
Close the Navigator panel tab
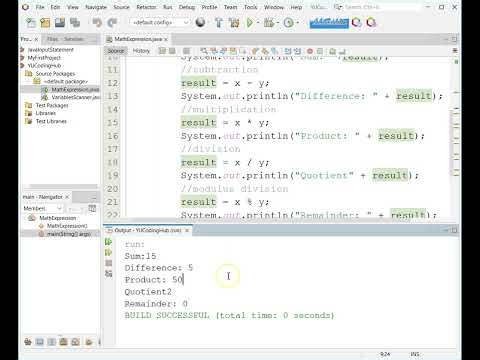[67, 197]
